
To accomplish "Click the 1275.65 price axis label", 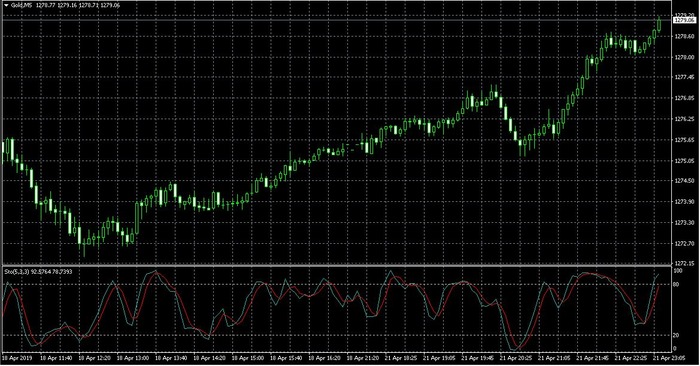I will [684, 140].
